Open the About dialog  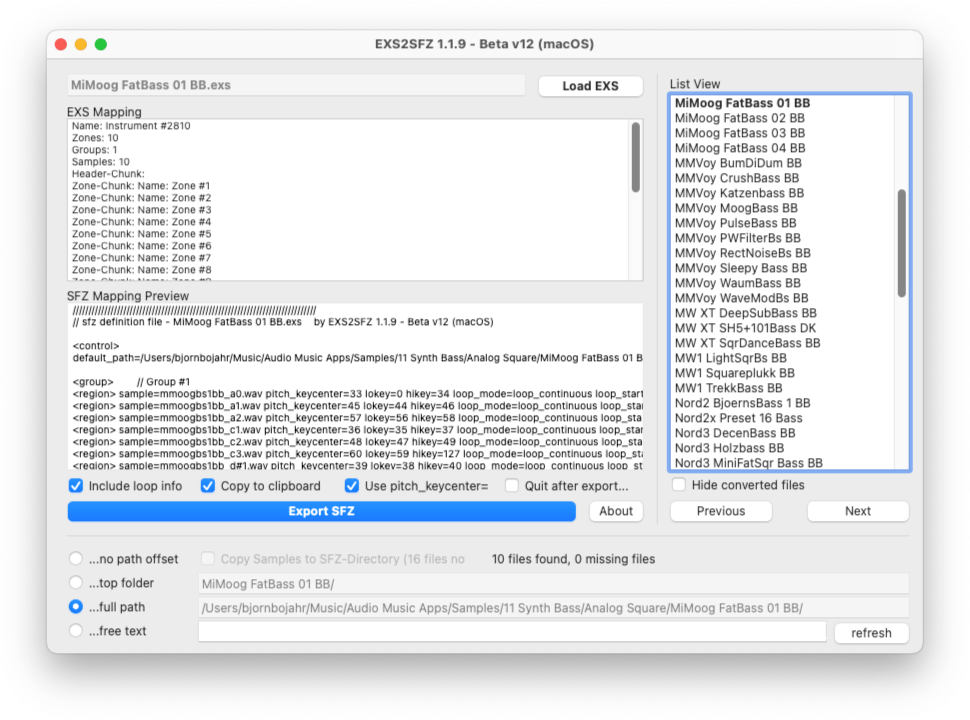click(616, 511)
